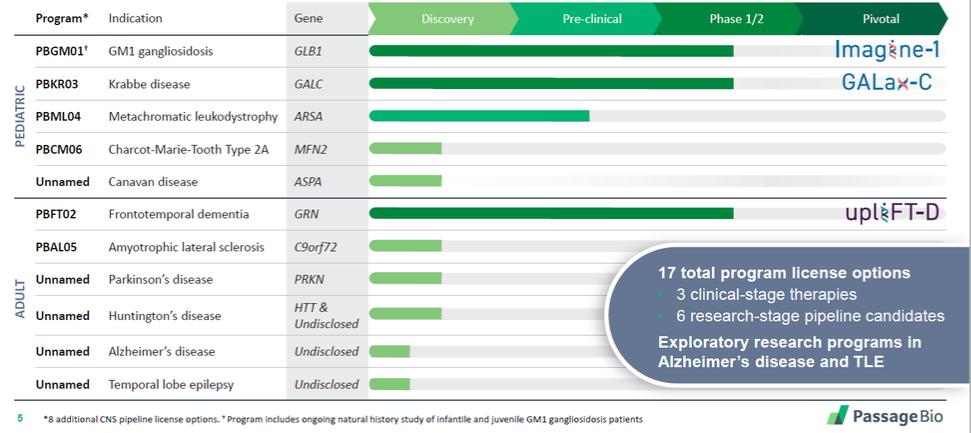
Task: Click the GRN gene cell
Action: click(306, 214)
